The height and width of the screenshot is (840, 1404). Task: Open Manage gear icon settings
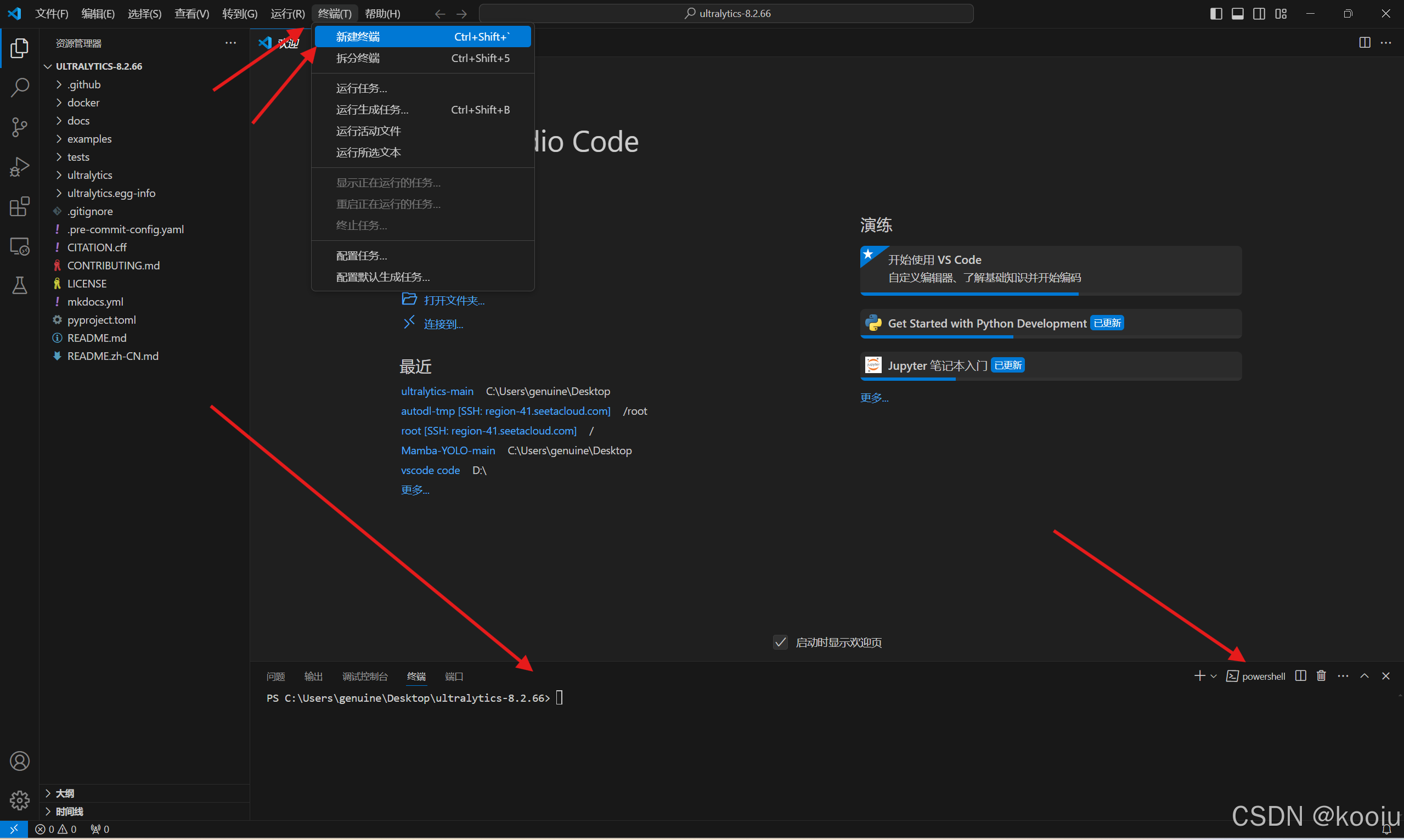20,800
